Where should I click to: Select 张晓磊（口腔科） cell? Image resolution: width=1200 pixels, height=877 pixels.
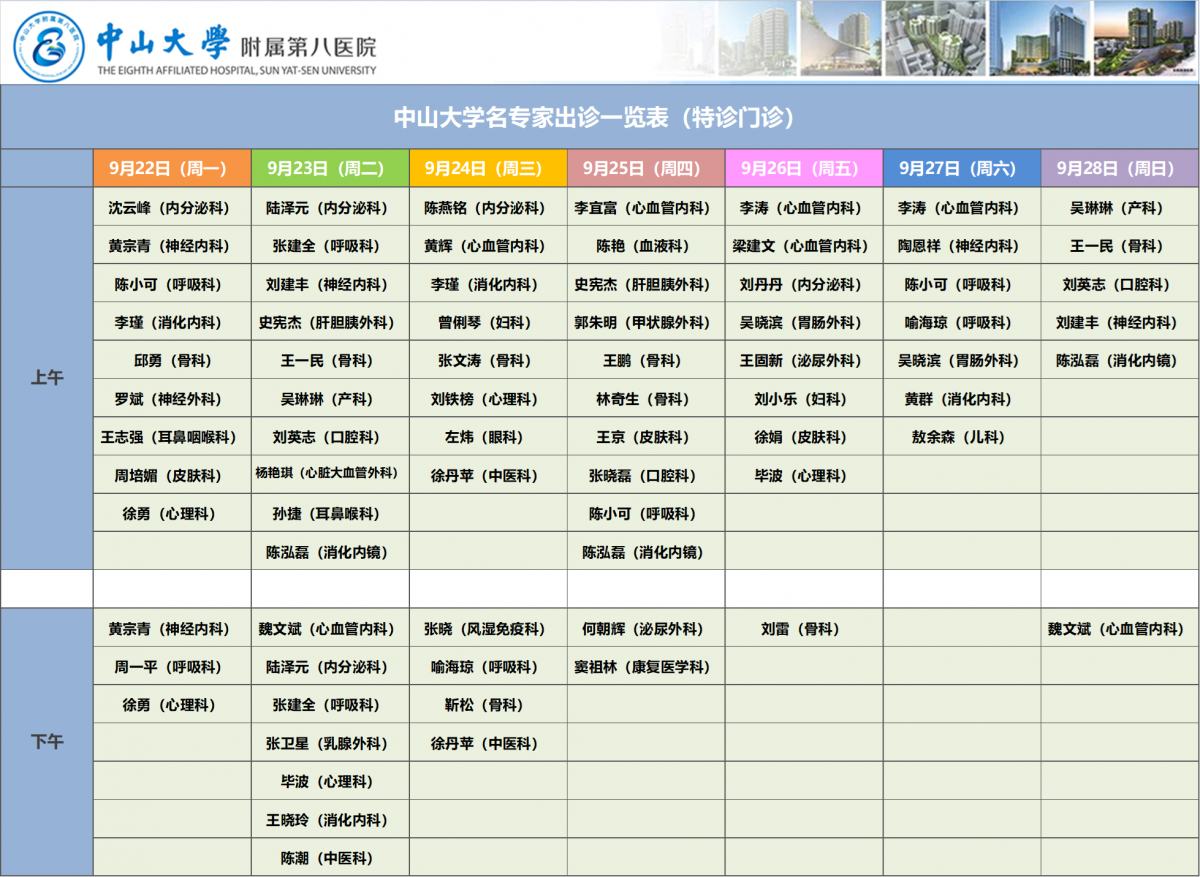click(x=646, y=475)
